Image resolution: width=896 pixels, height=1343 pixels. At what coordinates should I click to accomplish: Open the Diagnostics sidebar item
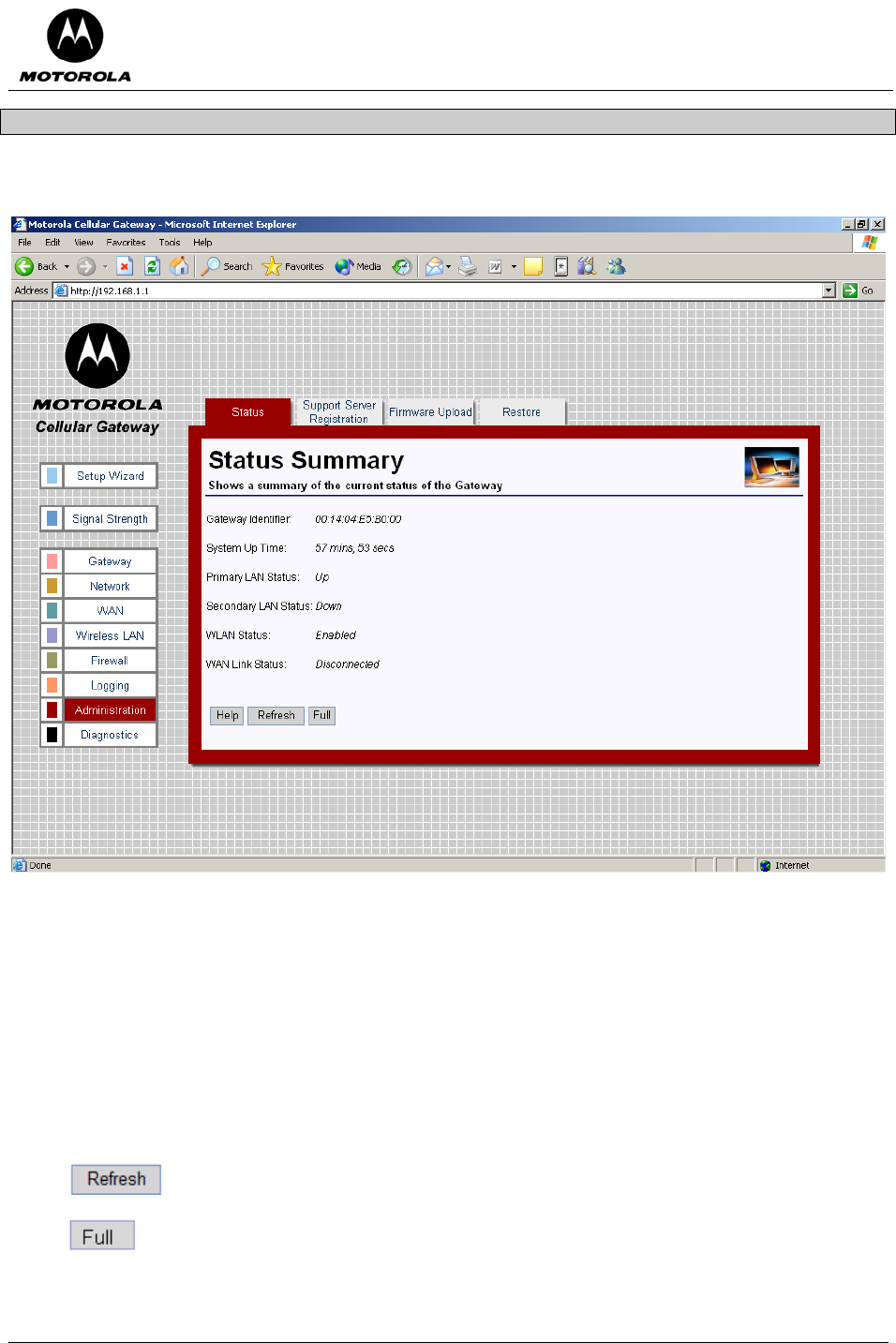point(111,735)
